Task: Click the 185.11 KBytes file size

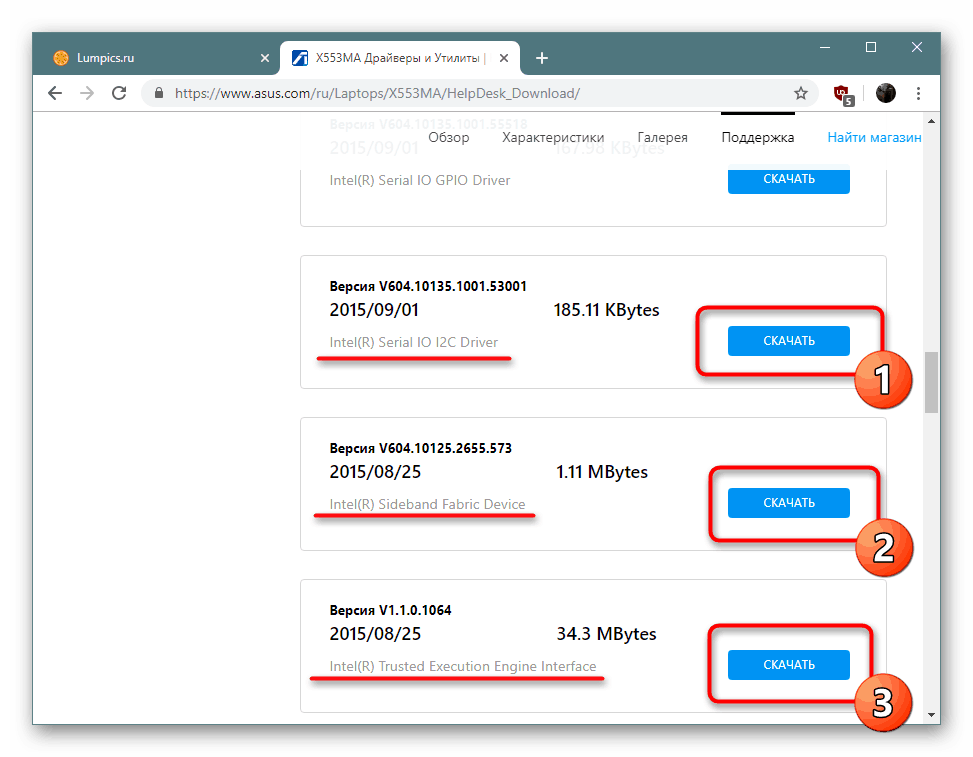Action: (606, 310)
